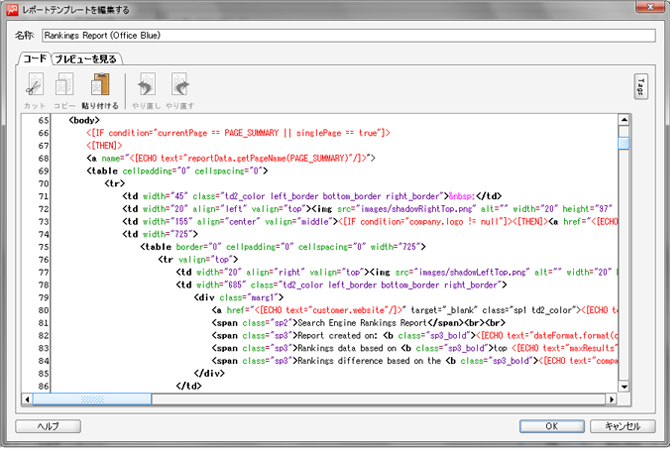Click the vertical scrollbar down arrow
The width and height of the screenshot is (670, 449).
tap(624, 387)
